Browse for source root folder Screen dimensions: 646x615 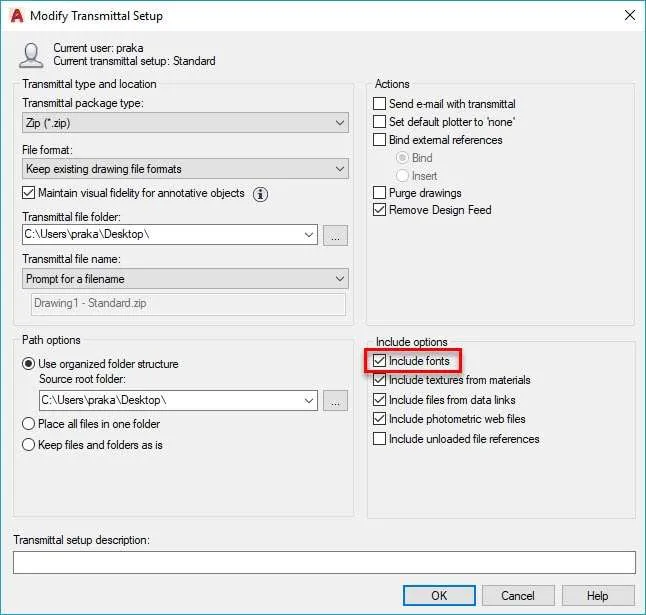coord(335,401)
